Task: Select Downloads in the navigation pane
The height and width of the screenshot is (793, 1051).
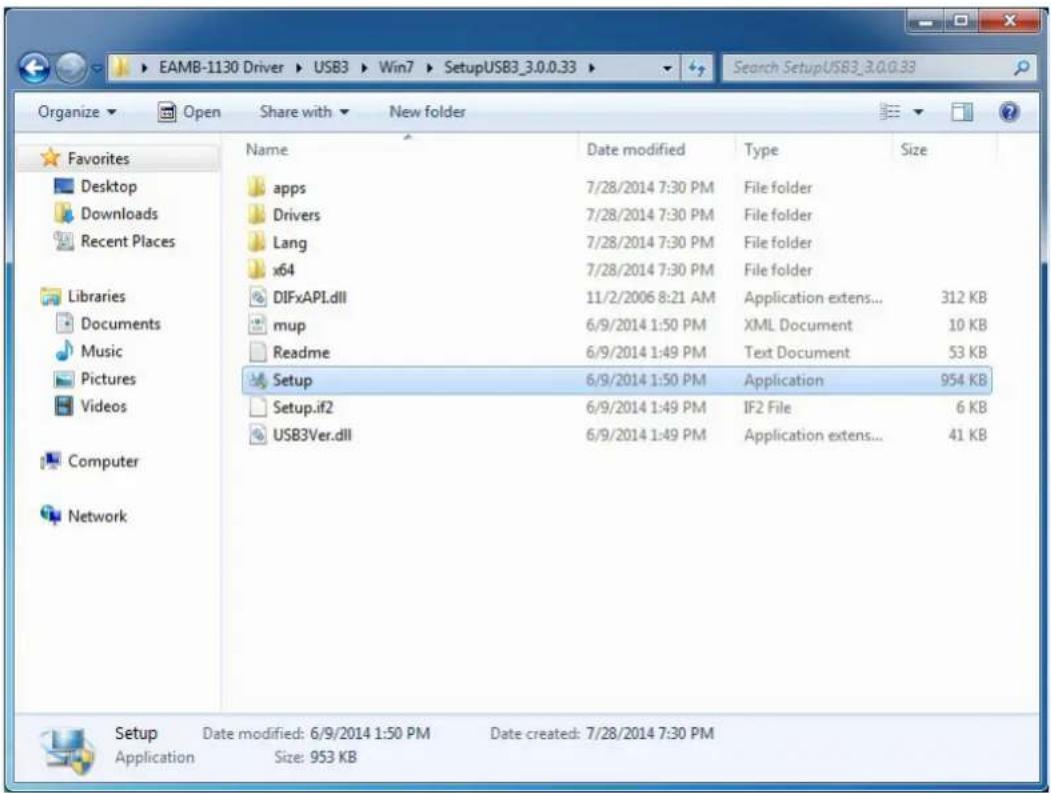Action: [119, 214]
